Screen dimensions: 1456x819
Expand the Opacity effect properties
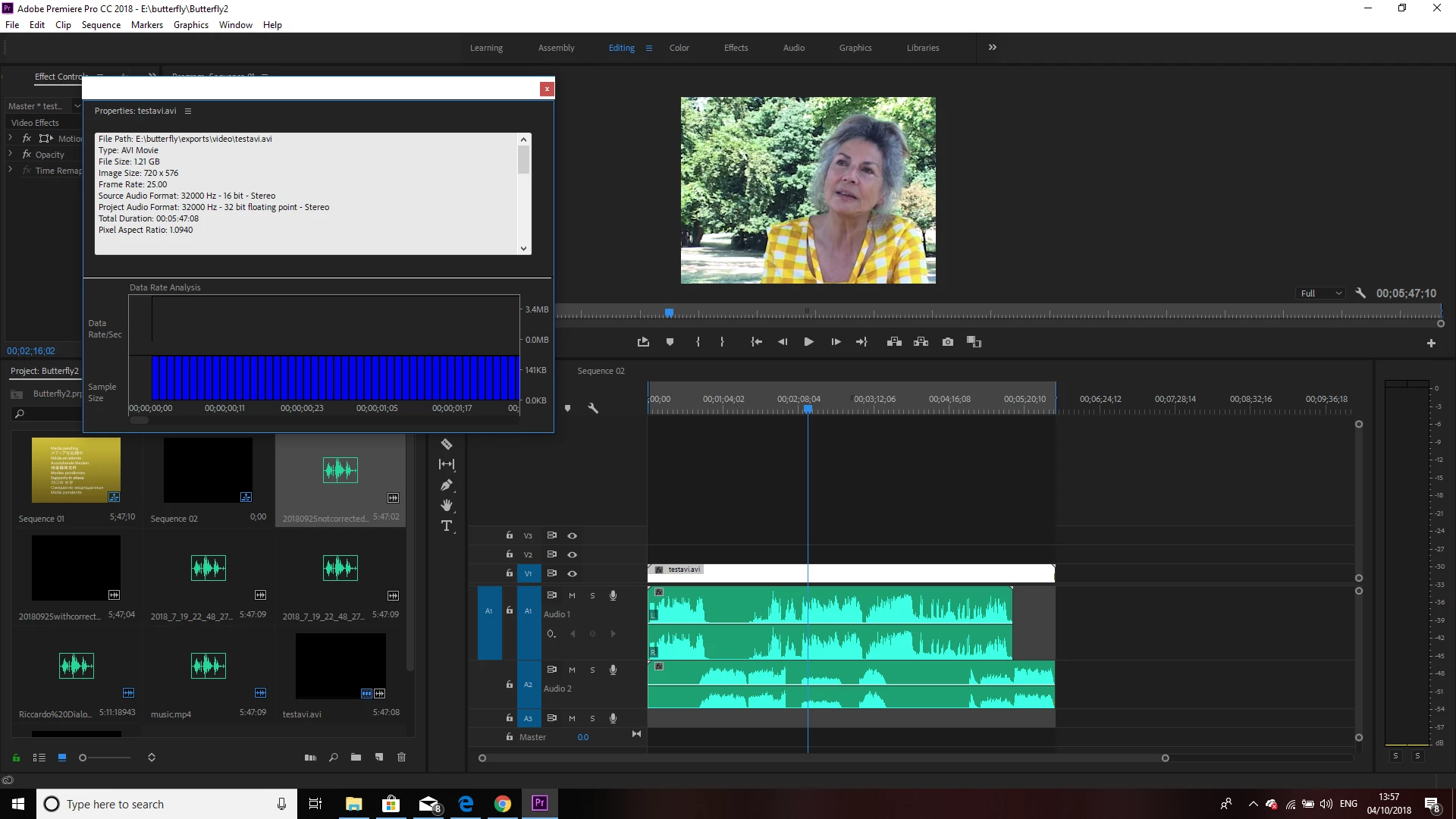pos(11,154)
